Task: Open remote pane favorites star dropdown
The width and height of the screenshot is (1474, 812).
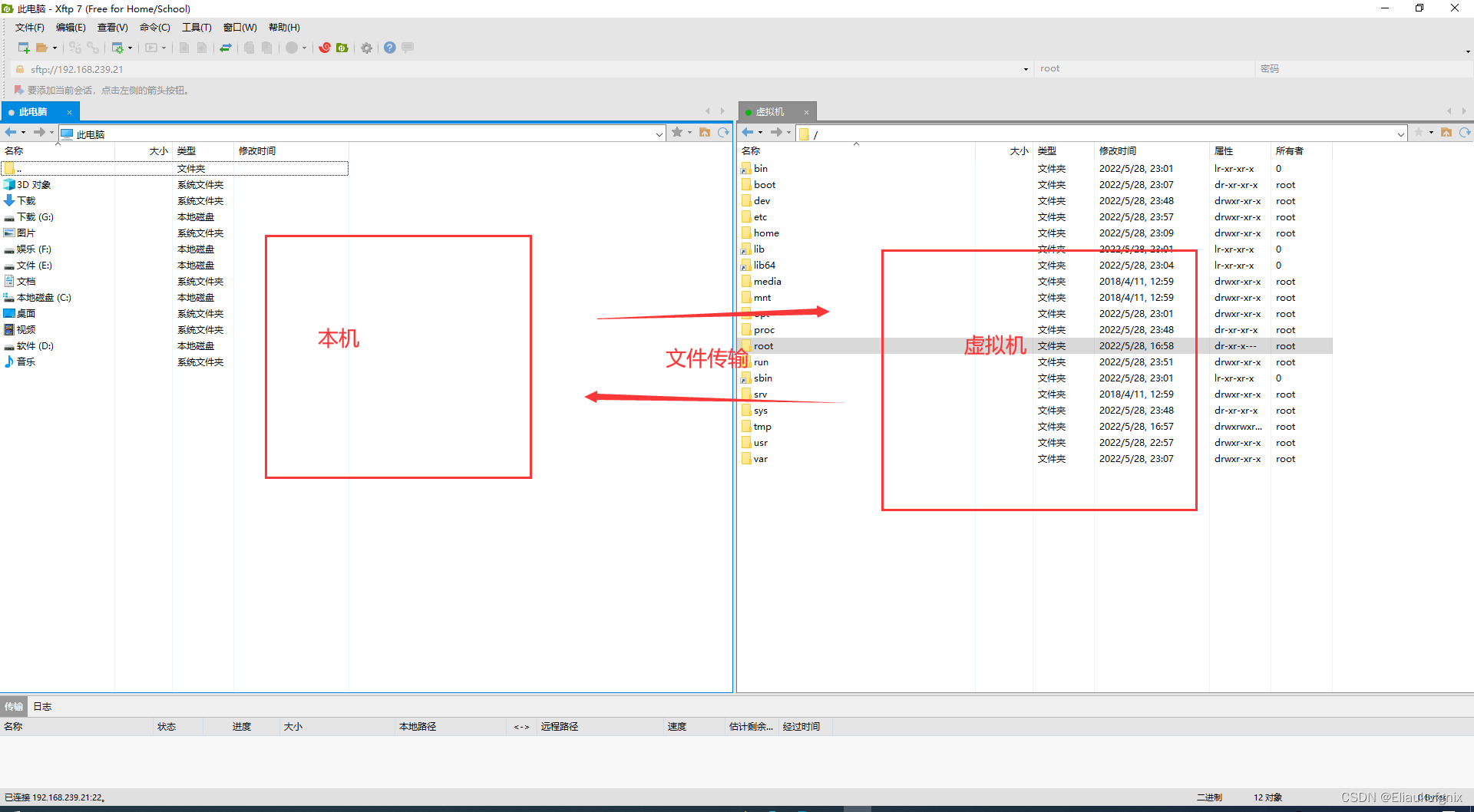Action: click(x=1431, y=133)
